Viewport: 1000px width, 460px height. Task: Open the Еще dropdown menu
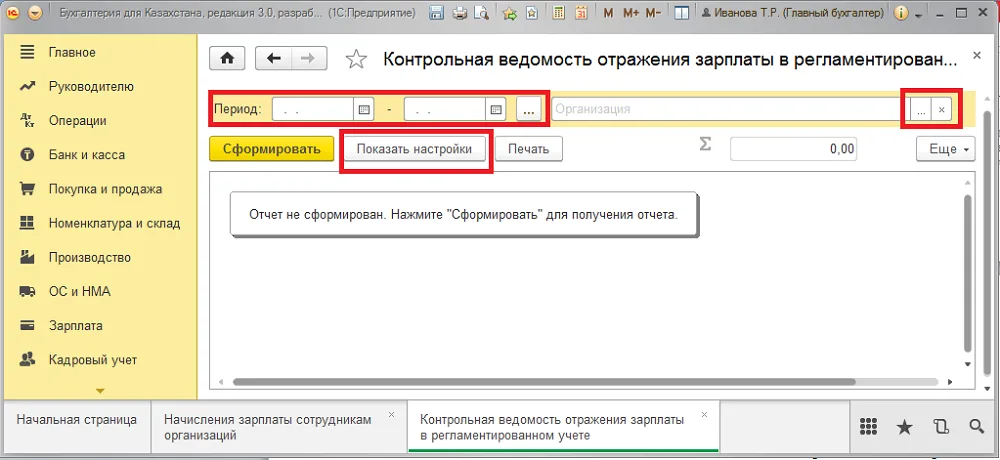click(946, 149)
